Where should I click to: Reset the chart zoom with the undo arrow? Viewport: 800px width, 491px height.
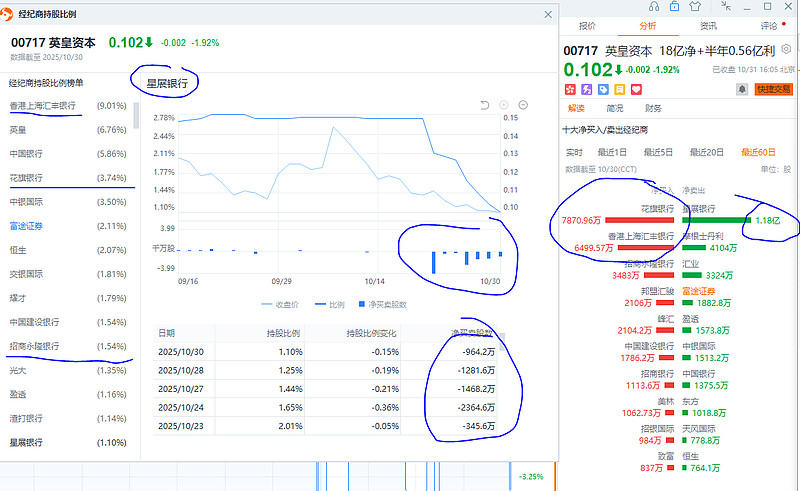485,105
